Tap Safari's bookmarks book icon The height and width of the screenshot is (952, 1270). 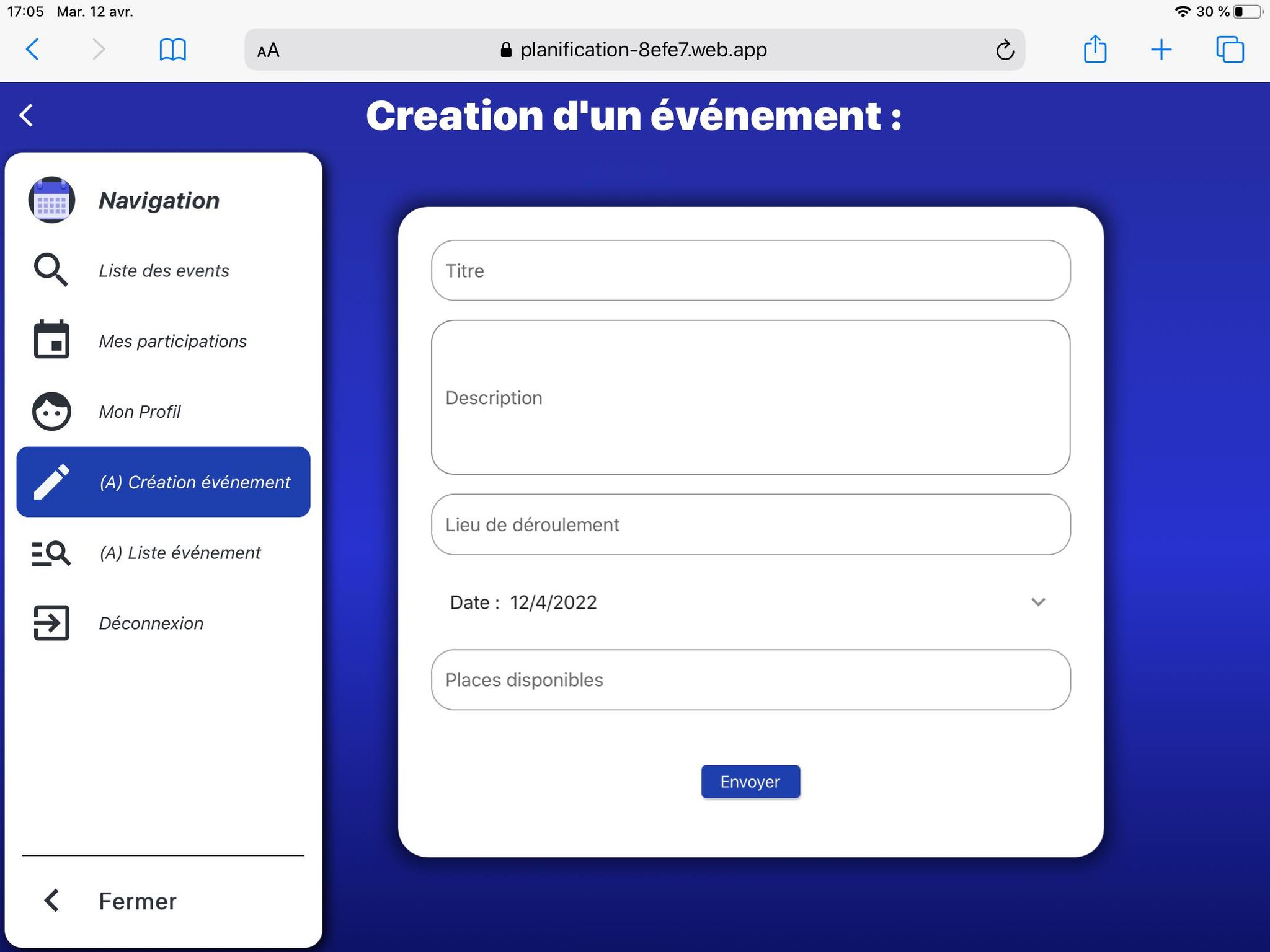pos(172,50)
